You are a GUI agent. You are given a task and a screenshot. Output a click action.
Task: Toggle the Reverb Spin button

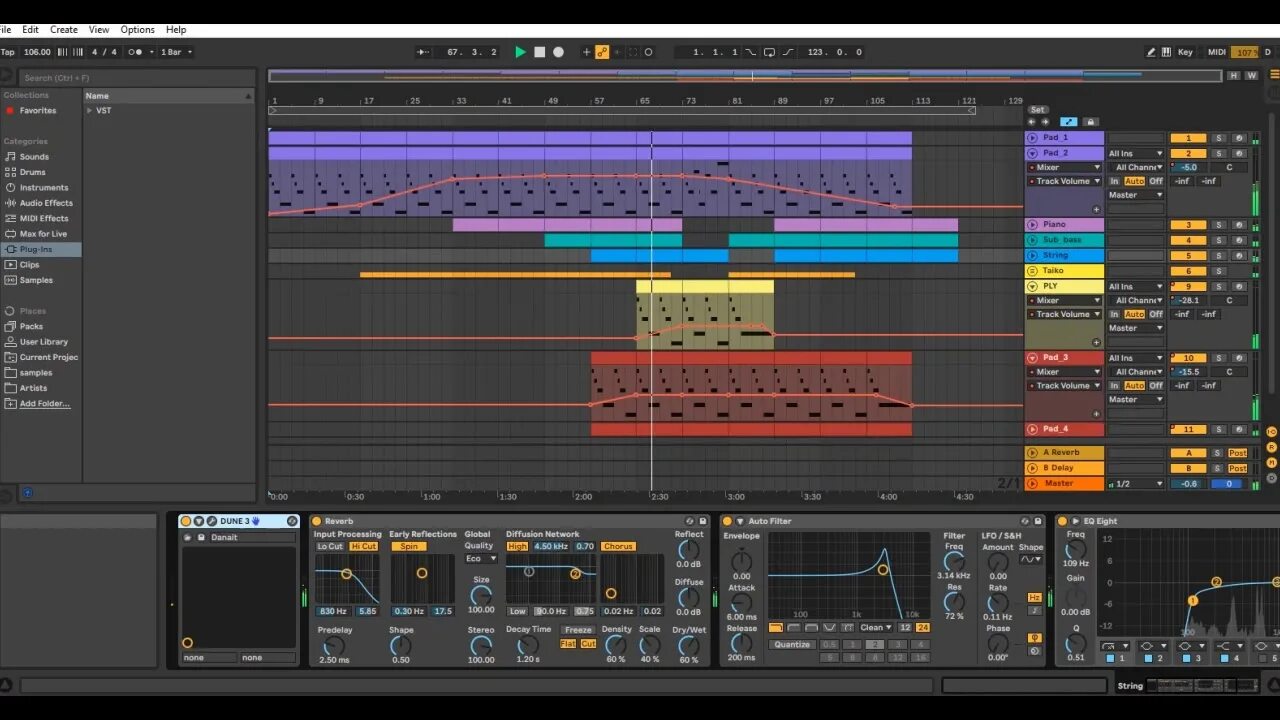click(x=409, y=547)
